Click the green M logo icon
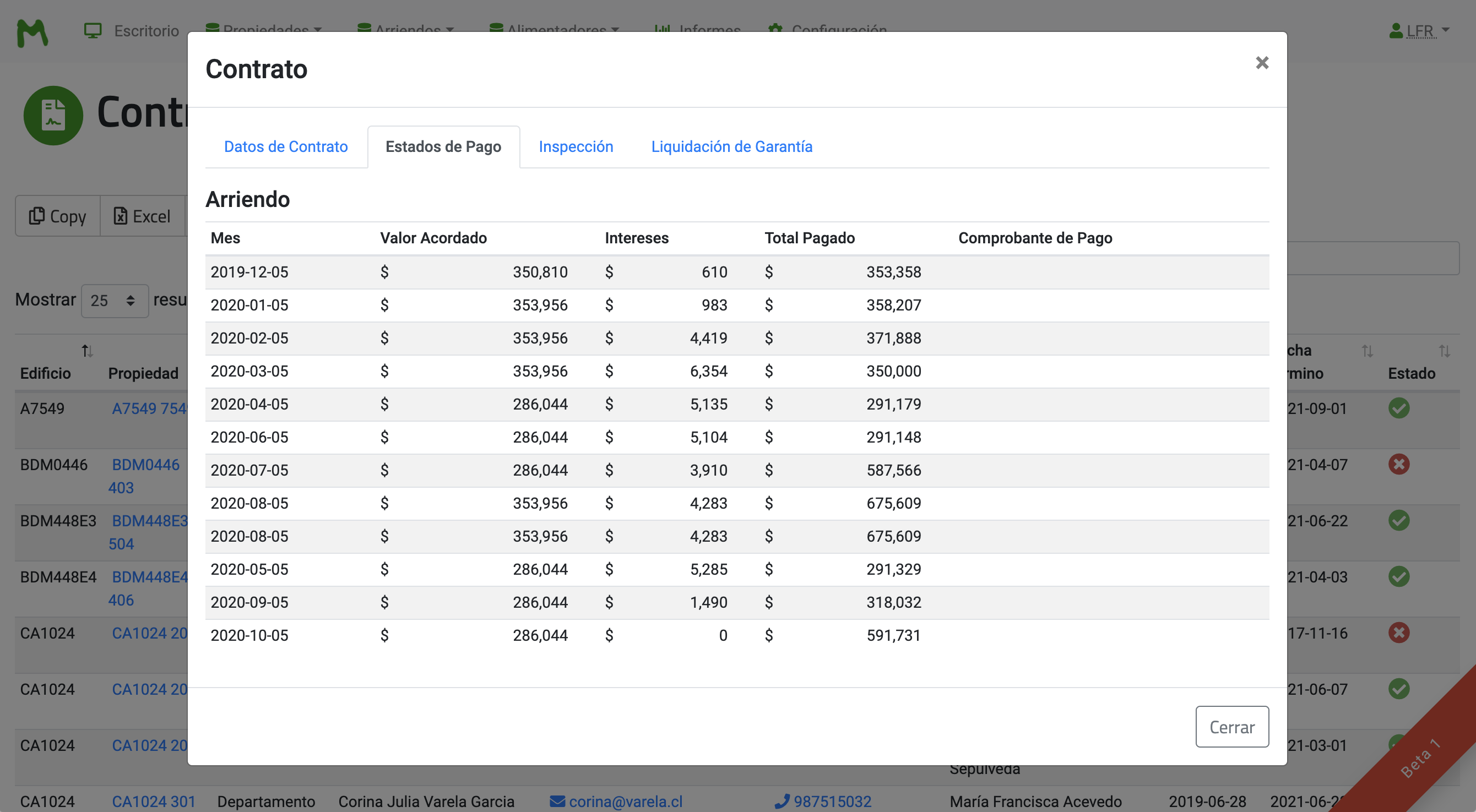The width and height of the screenshot is (1476, 812). coord(32,32)
